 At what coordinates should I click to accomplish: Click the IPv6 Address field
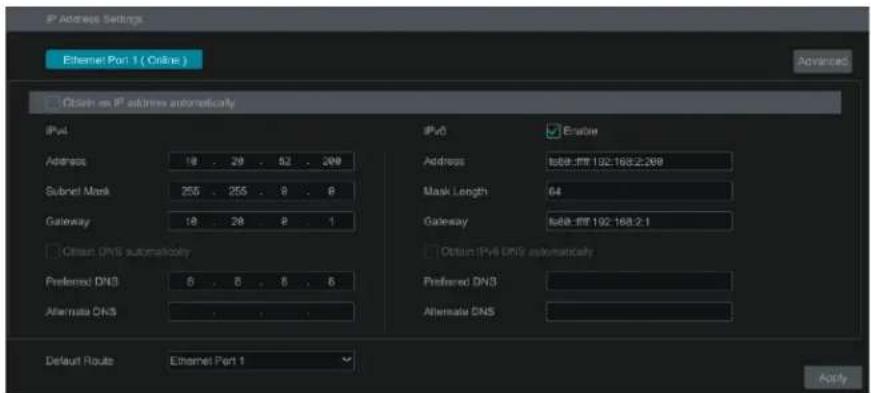pos(639,161)
